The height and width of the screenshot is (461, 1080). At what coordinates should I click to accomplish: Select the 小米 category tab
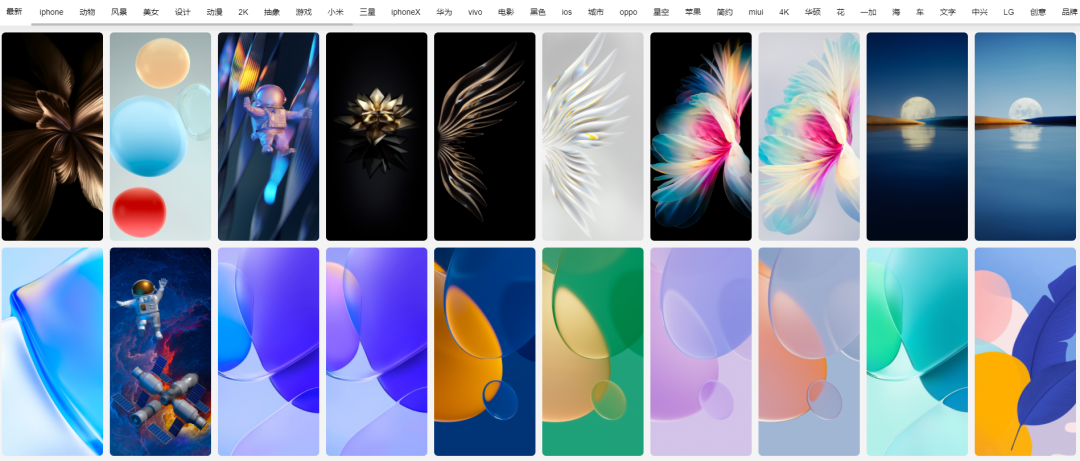[x=335, y=12]
